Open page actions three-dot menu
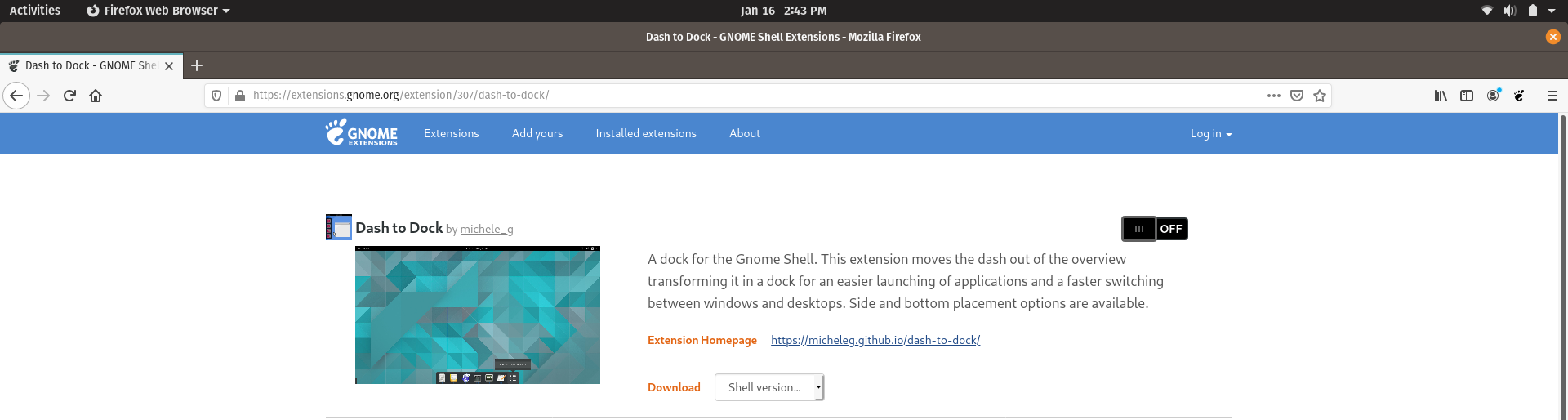1568x420 pixels. 1274,96
